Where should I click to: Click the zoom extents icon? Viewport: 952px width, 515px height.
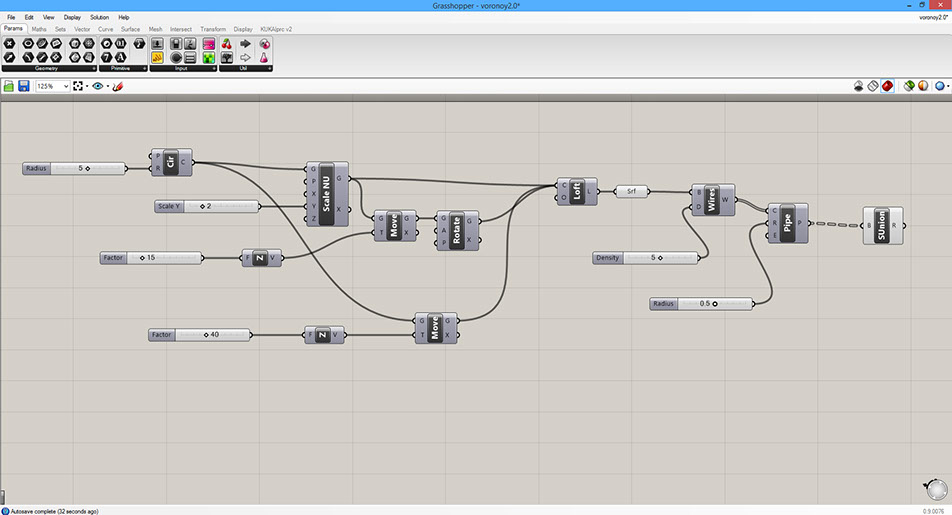pyautogui.click(x=78, y=86)
